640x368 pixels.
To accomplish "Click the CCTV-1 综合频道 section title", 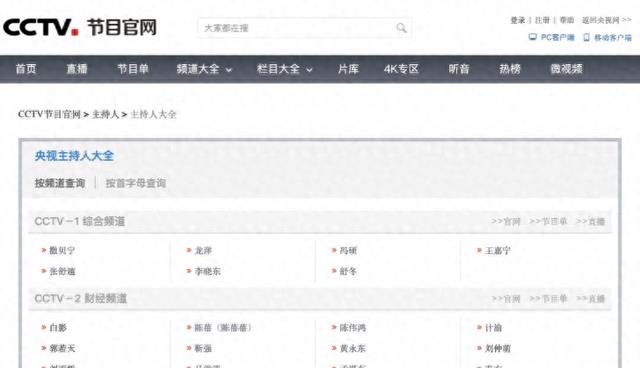I will tap(80, 221).
